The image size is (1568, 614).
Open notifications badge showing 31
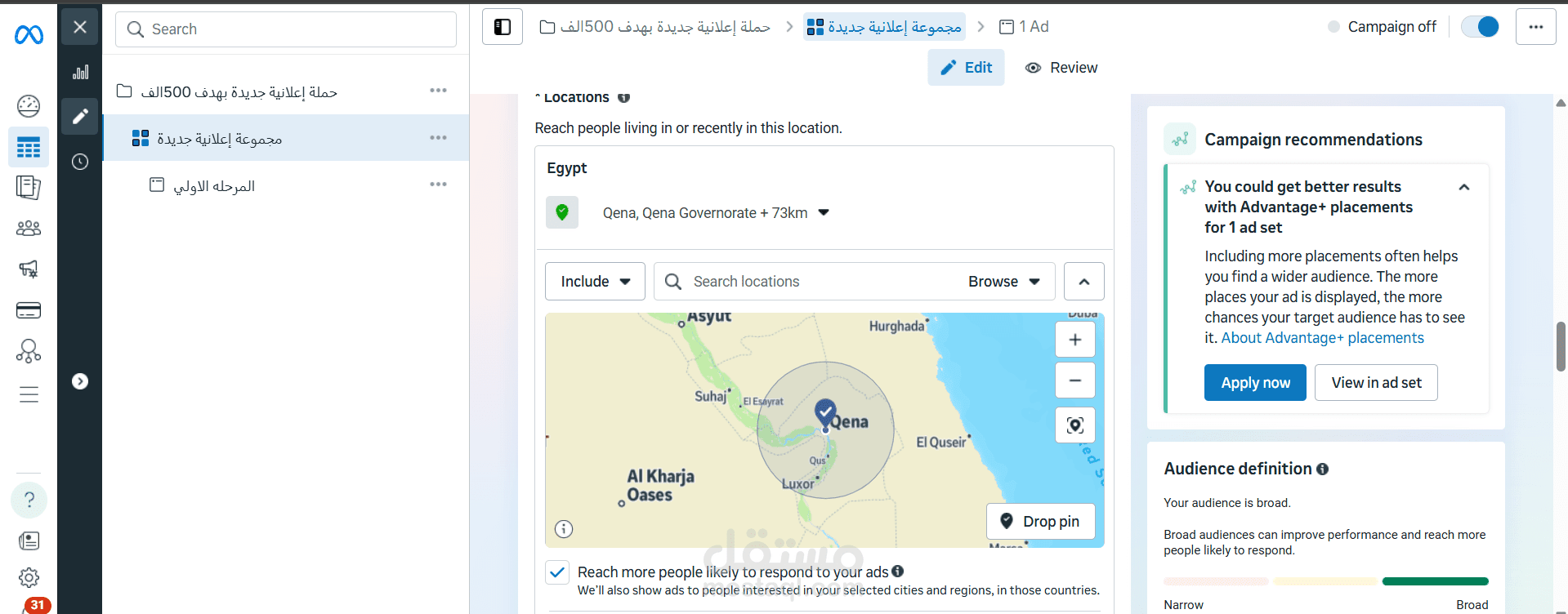(38, 605)
